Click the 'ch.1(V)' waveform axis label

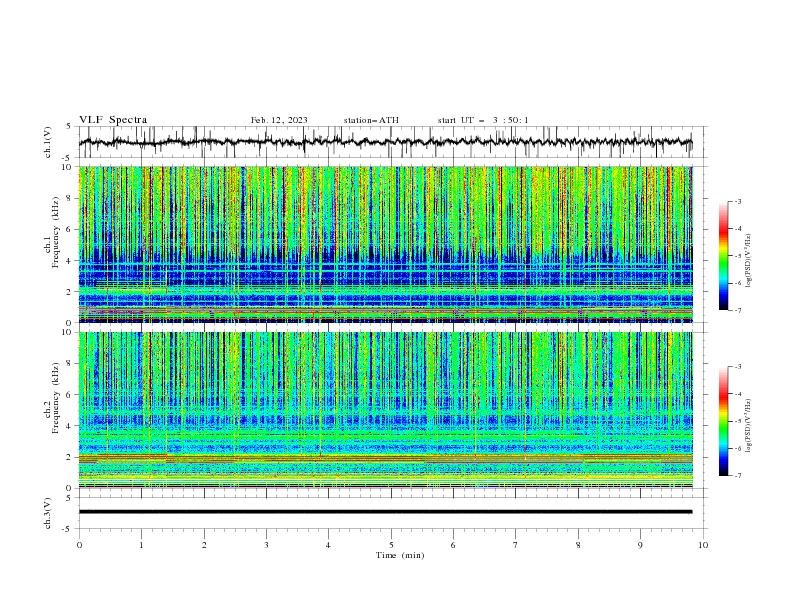(x=48, y=142)
